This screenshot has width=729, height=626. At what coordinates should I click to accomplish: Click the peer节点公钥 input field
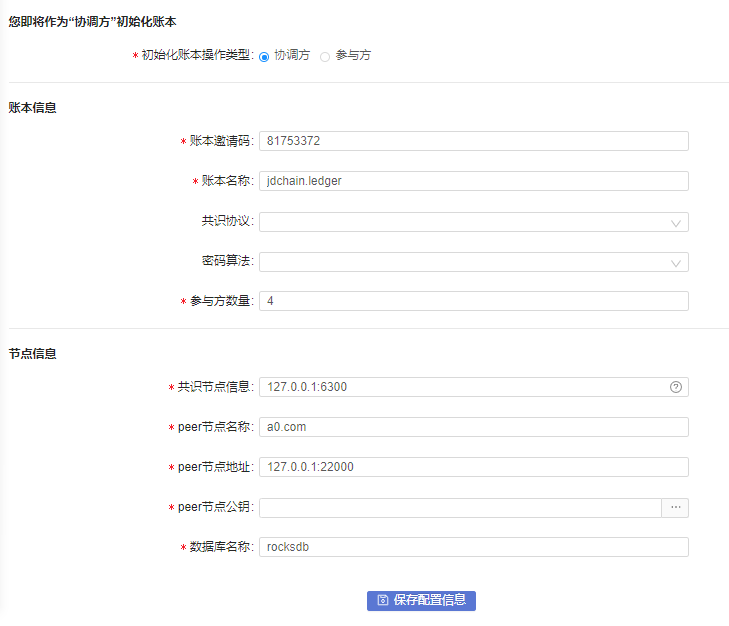click(460, 508)
